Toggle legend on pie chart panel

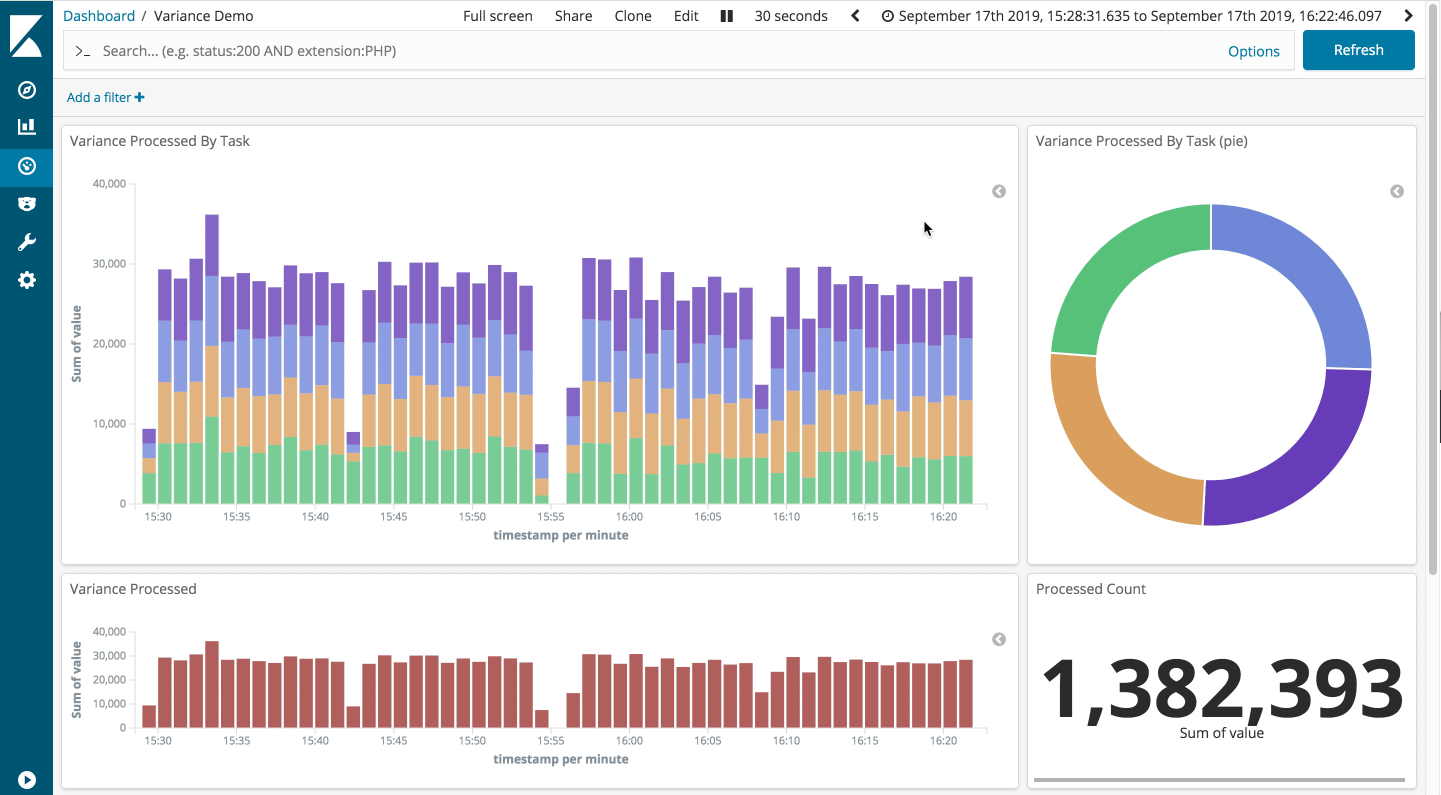[1397, 191]
